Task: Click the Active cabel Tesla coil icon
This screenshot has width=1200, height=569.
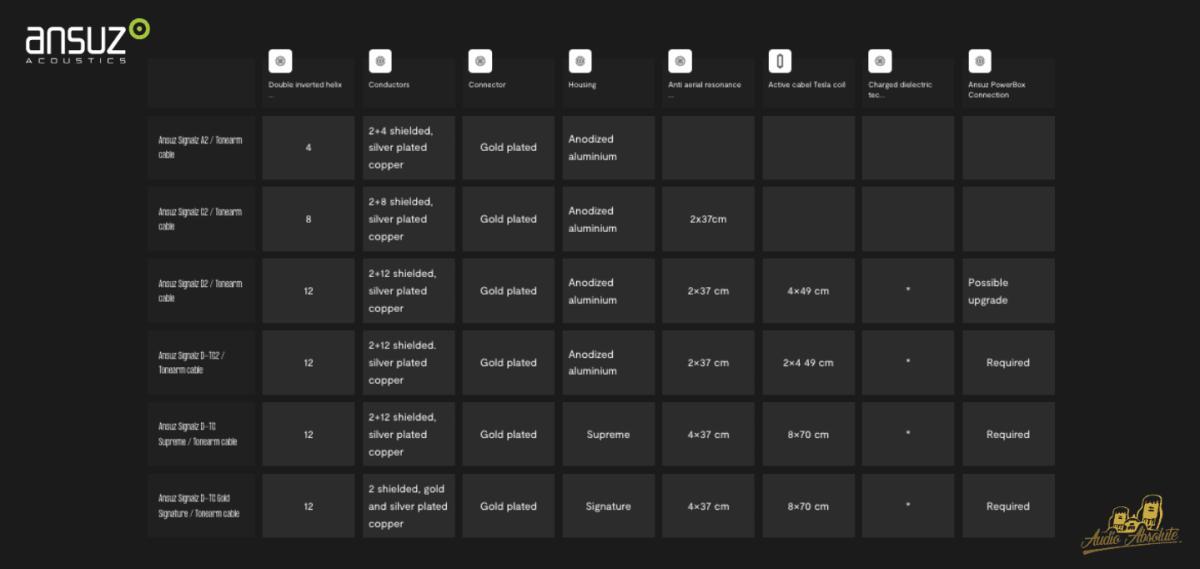Action: 780,61
